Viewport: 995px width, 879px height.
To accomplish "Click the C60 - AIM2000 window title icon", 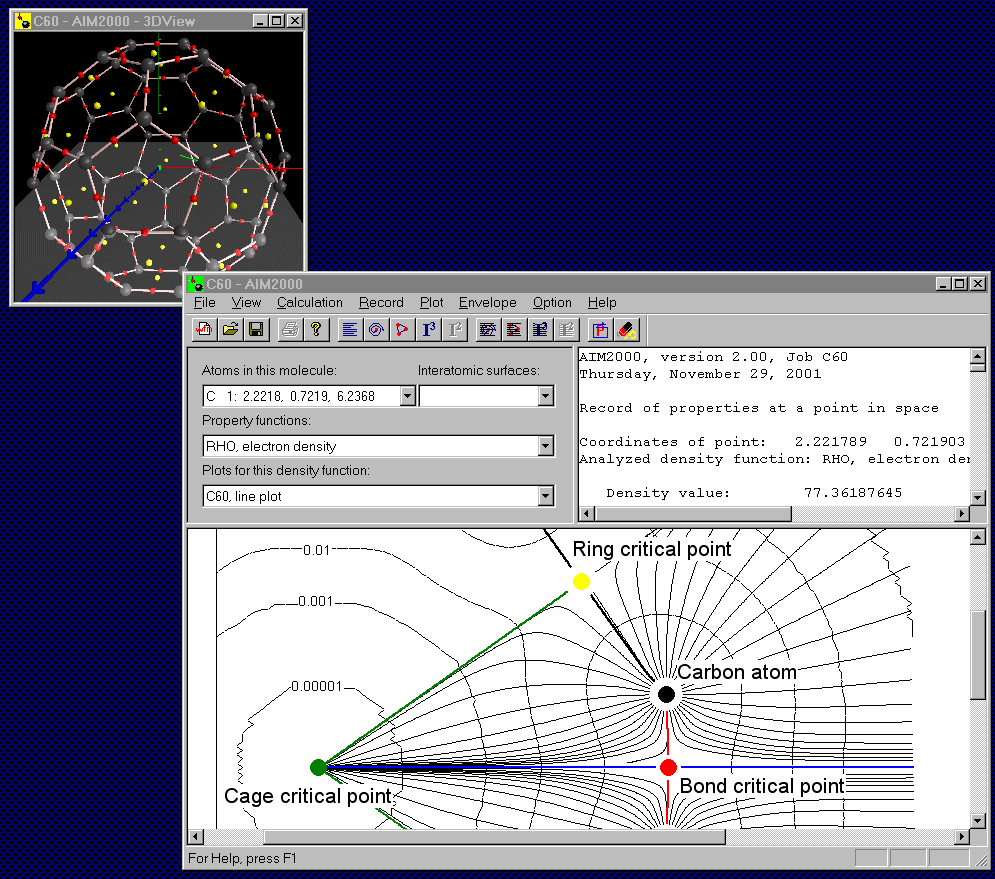I will click(x=195, y=284).
